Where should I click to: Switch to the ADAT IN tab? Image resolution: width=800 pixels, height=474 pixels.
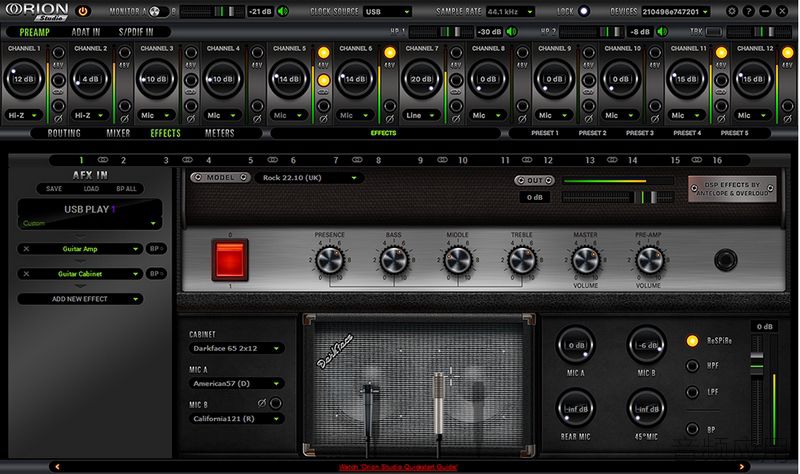pos(86,32)
